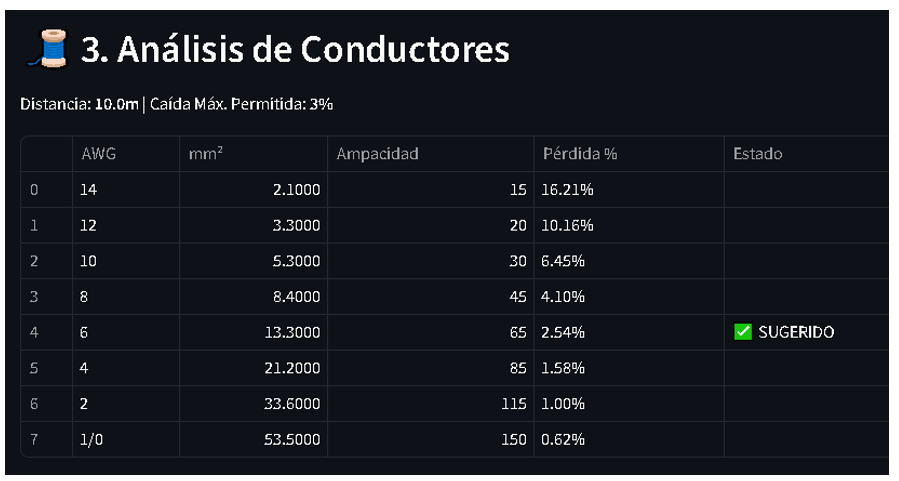
Task: Click the green checkmark beside SUGERIDO
Action: pyautogui.click(x=743, y=333)
